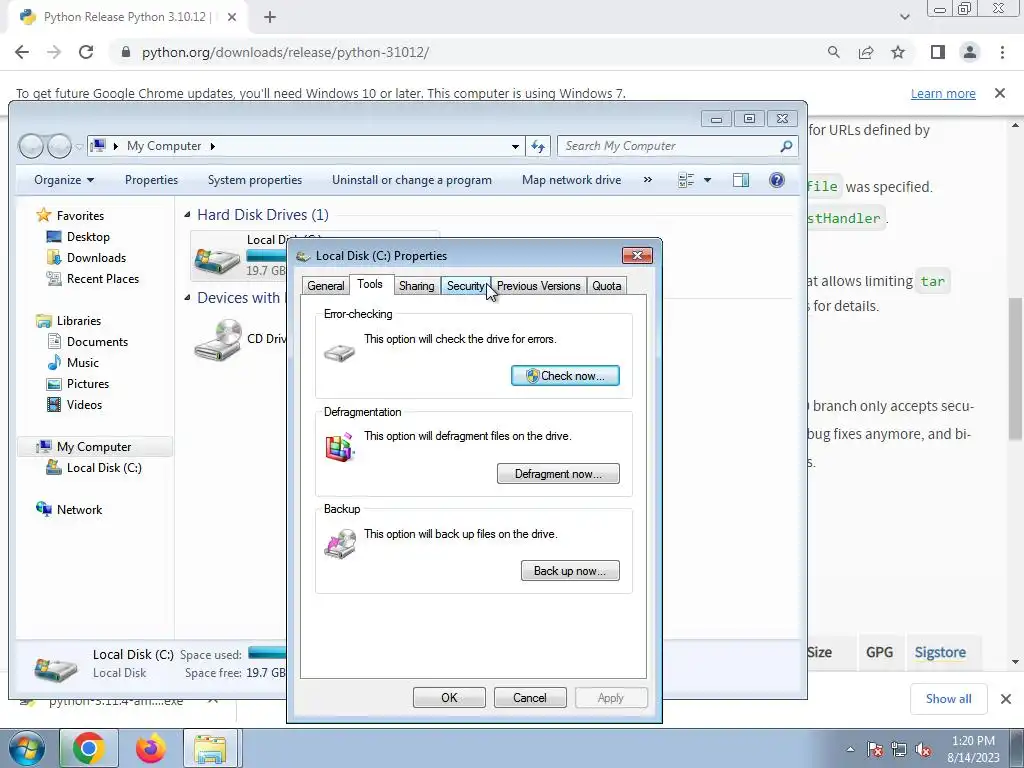Open the Chrome three-dot menu
Screen dimensions: 1024x768
point(1002,52)
